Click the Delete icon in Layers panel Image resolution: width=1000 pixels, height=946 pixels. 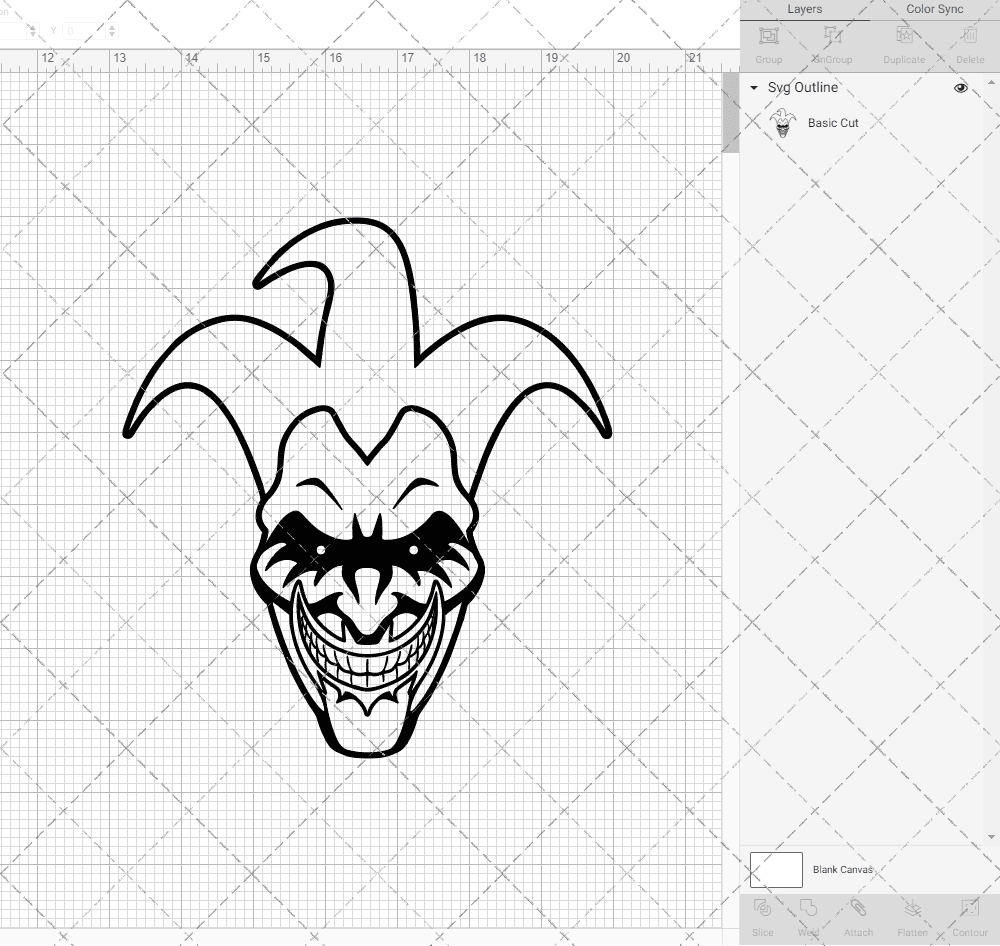click(969, 42)
